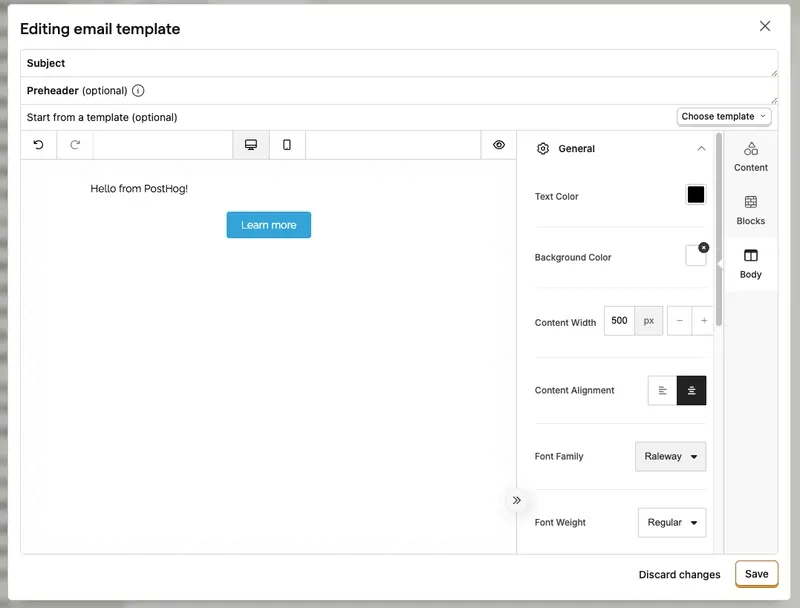Enable left content alignment
Image resolution: width=800 pixels, height=608 pixels.
(x=663, y=390)
